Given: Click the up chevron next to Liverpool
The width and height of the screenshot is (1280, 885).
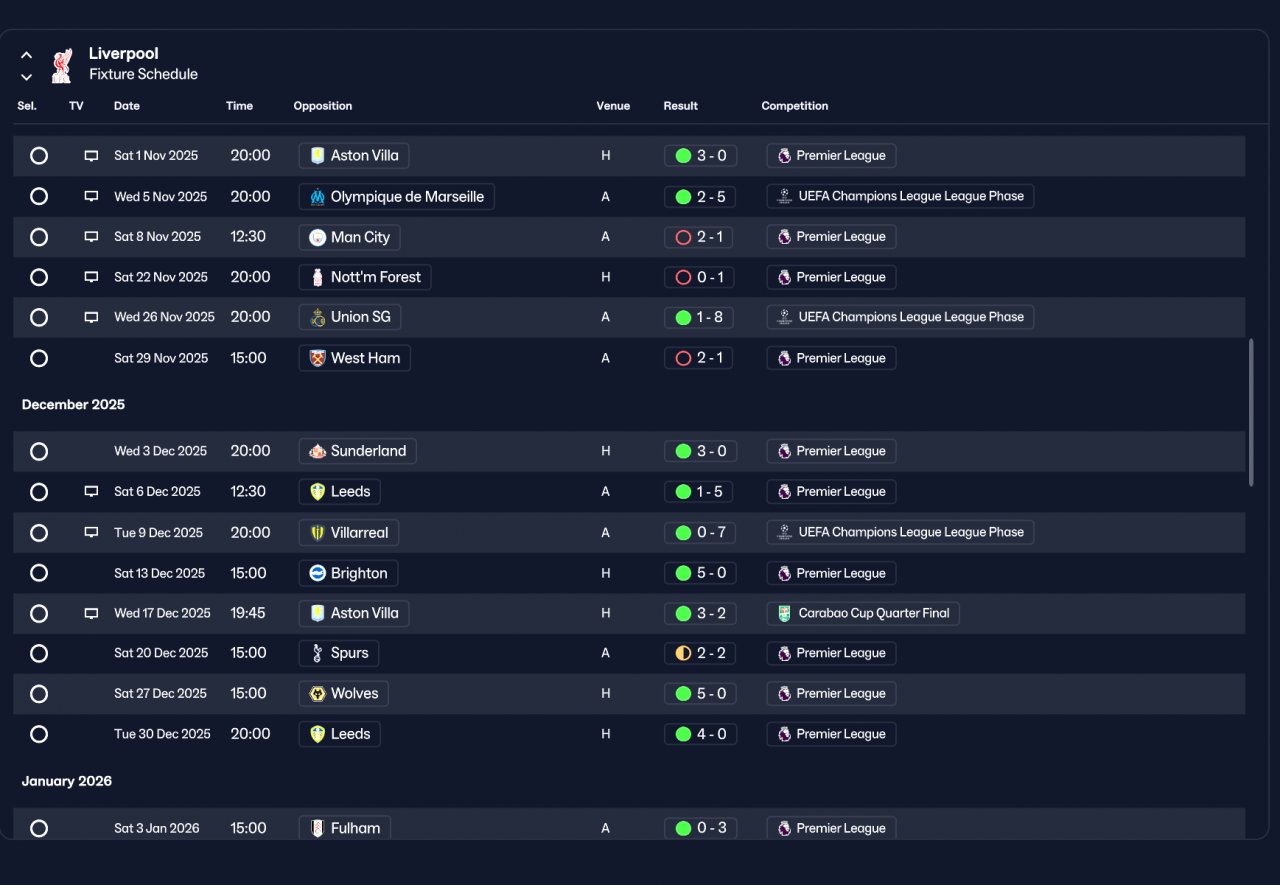Looking at the screenshot, I should [27, 55].
